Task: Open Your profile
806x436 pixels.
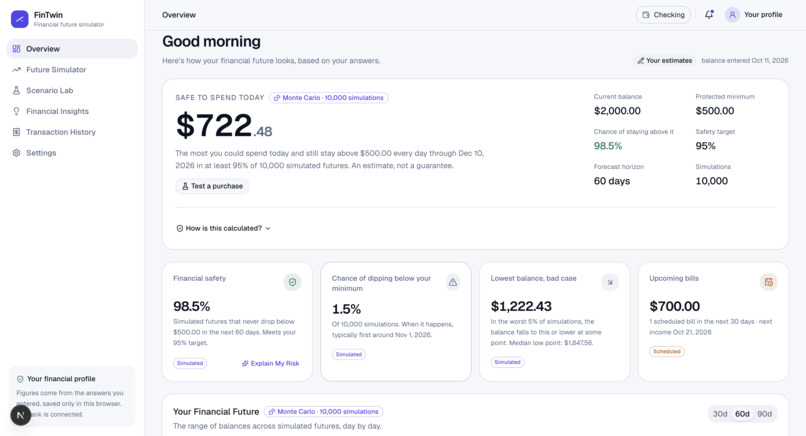Action: pyautogui.click(x=754, y=15)
